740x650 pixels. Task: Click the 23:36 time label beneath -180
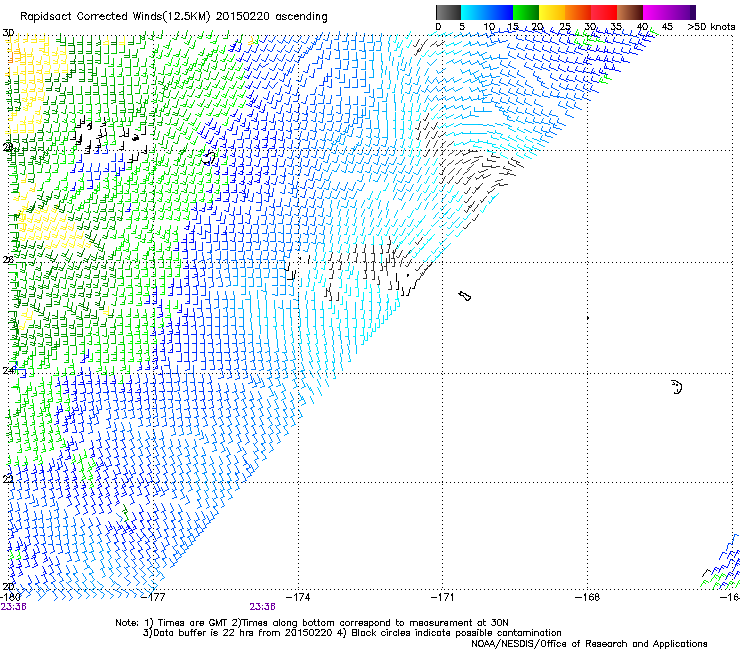click(x=13, y=607)
